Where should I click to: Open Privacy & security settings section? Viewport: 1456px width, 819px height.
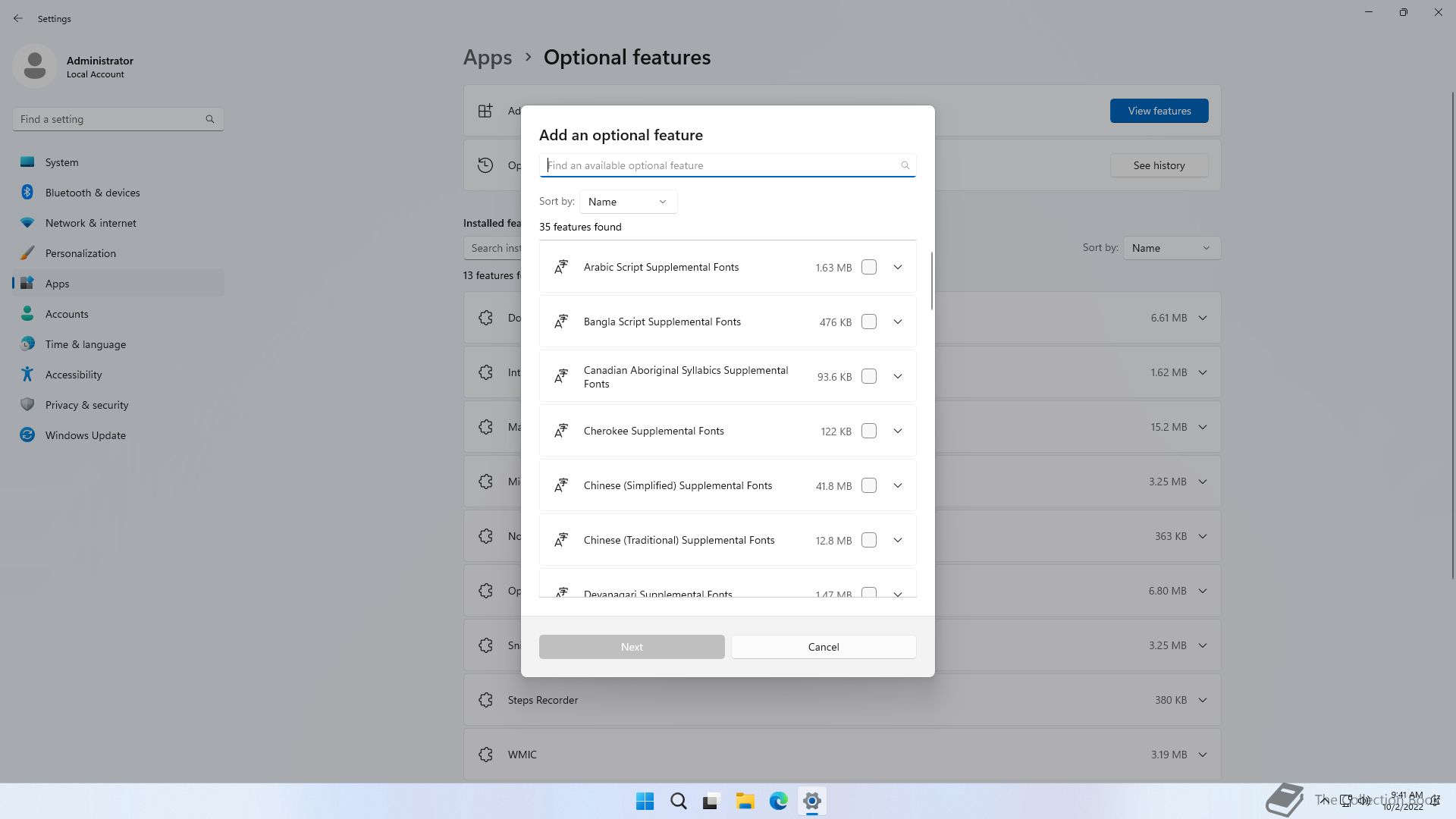click(86, 405)
